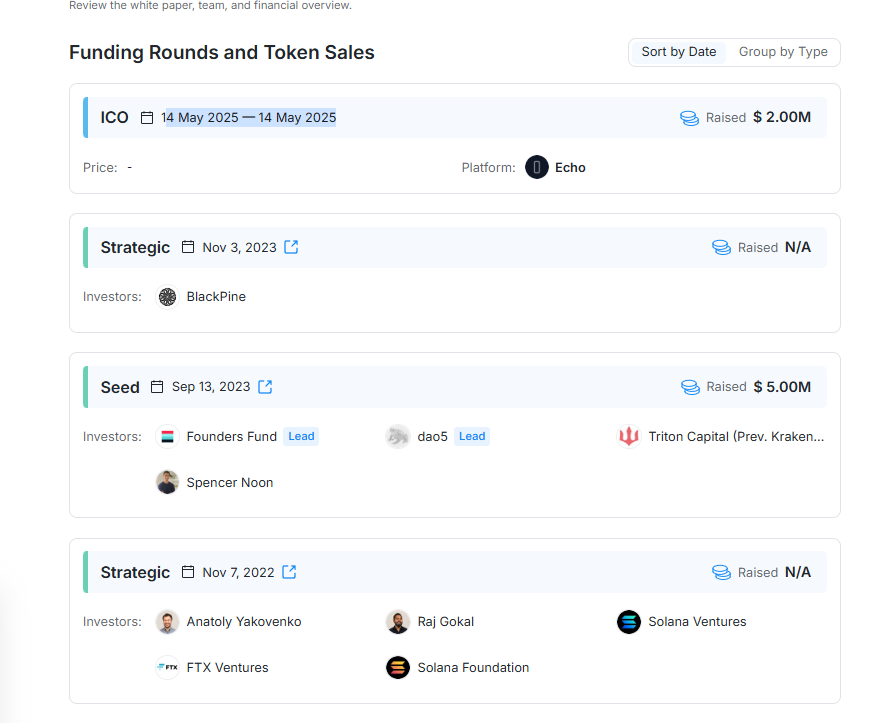Click coins icon next to Raised $ 2.00M
Viewport: 869px width, 723px height.
[x=689, y=117]
